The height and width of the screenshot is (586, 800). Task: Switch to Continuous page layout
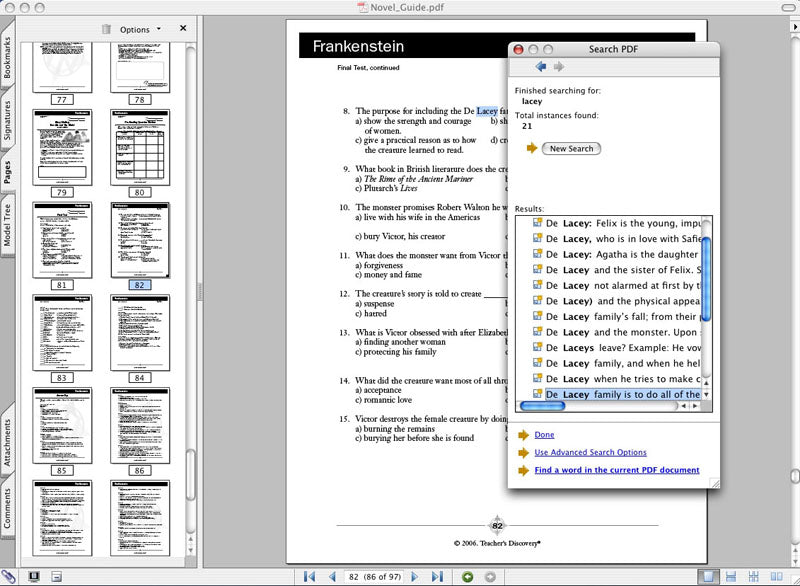point(731,577)
